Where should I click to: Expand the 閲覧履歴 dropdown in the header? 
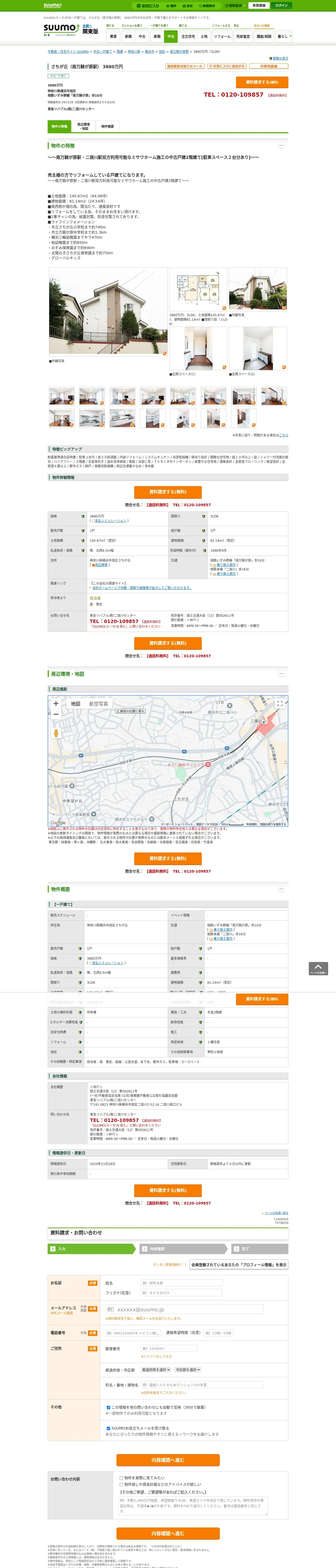(235, 5)
